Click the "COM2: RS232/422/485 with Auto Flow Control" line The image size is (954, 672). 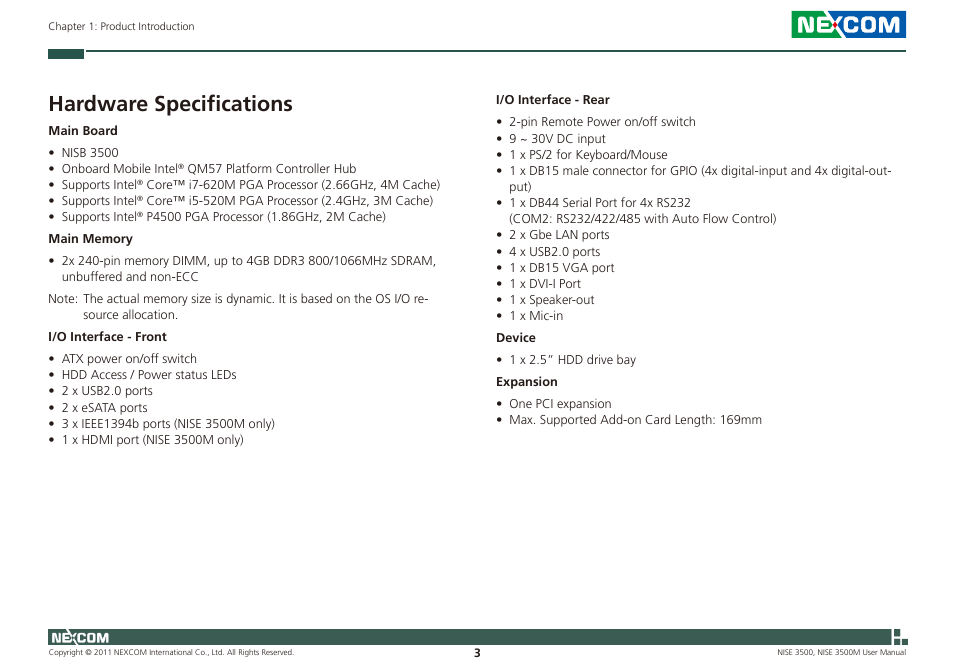point(642,219)
